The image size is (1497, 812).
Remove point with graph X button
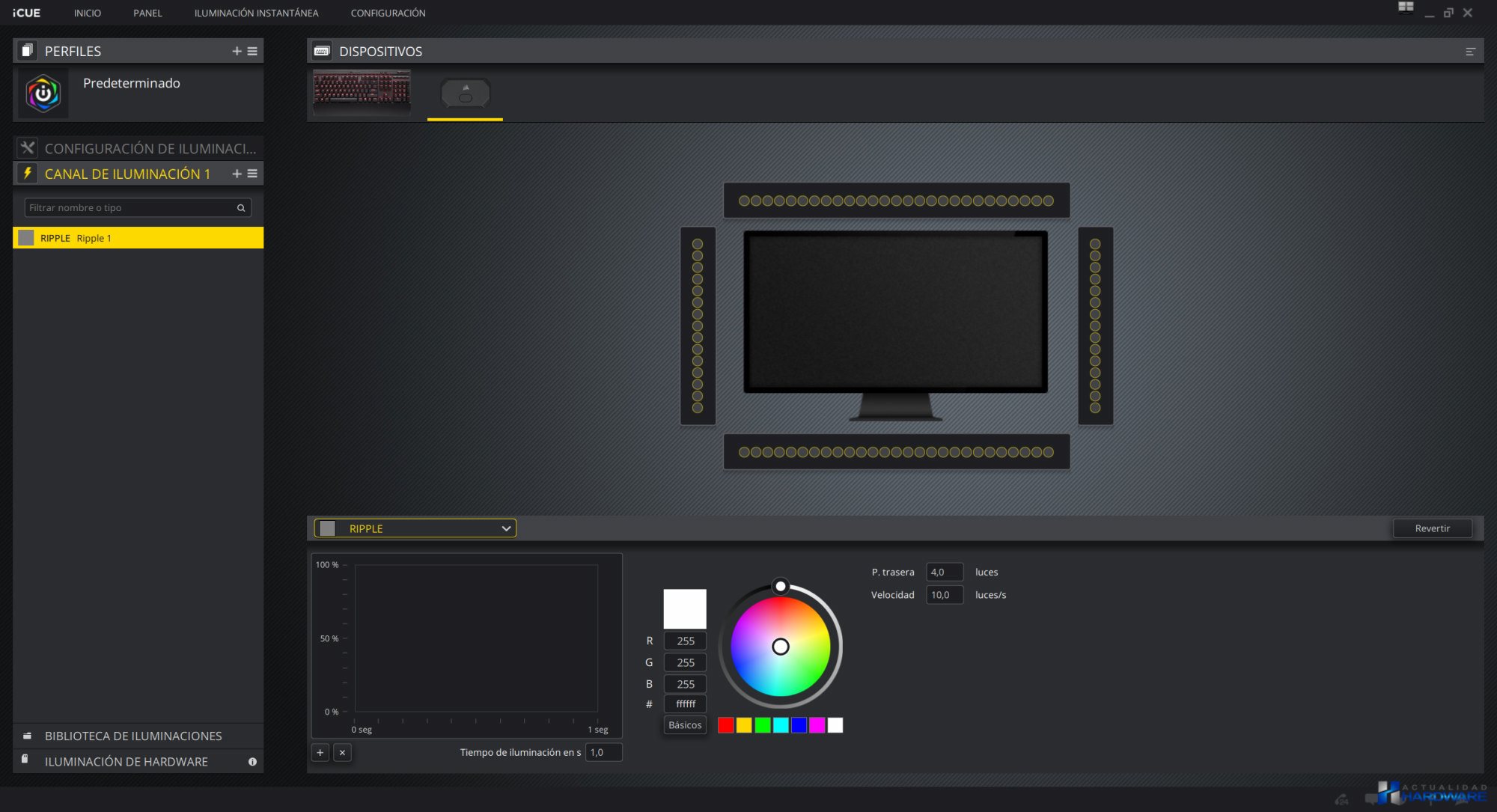pyautogui.click(x=342, y=752)
